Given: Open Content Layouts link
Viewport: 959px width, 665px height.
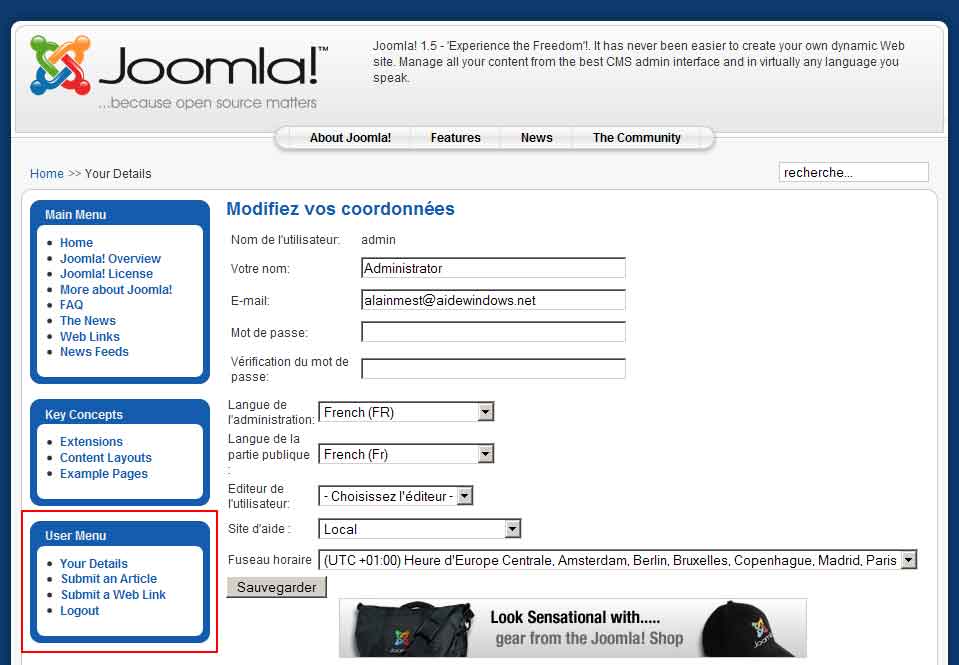Looking at the screenshot, I should 106,458.
